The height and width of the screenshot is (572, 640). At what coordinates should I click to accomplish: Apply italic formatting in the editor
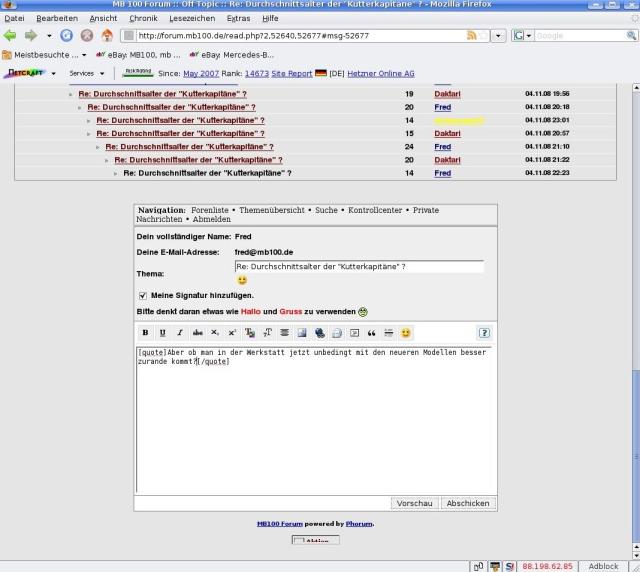point(180,333)
